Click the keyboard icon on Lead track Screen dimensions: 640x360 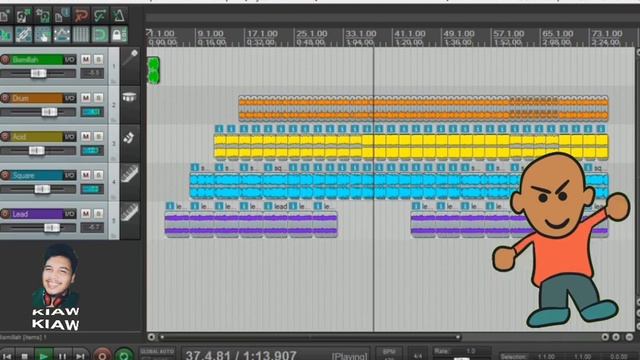coord(129,213)
